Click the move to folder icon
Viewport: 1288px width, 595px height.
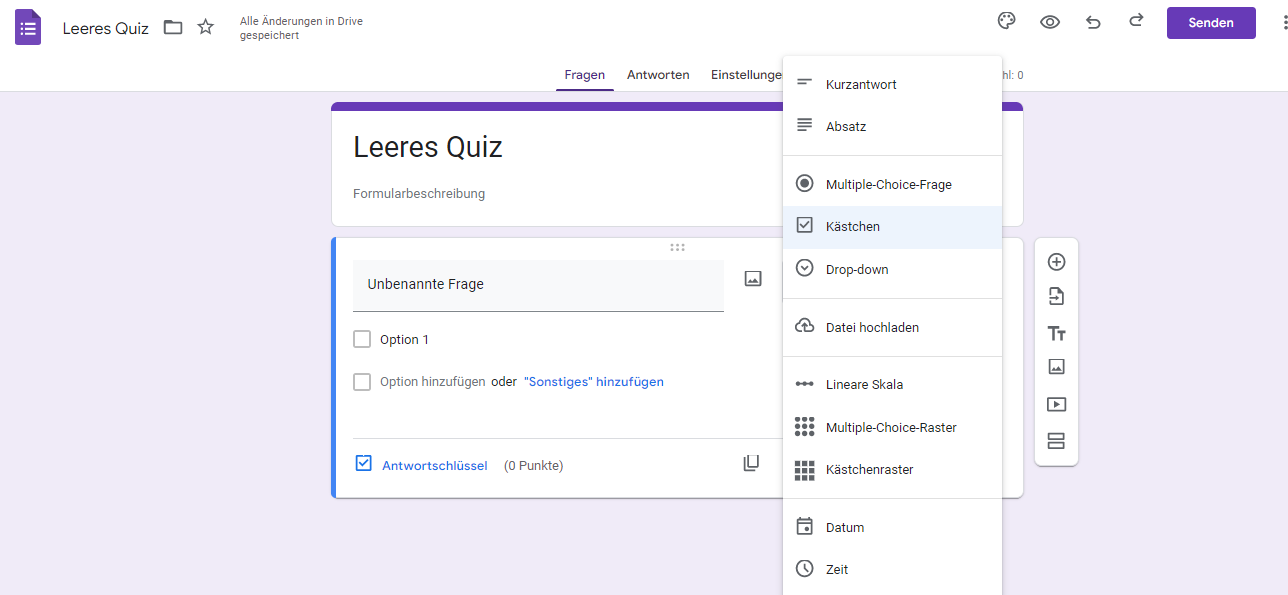pos(173,27)
